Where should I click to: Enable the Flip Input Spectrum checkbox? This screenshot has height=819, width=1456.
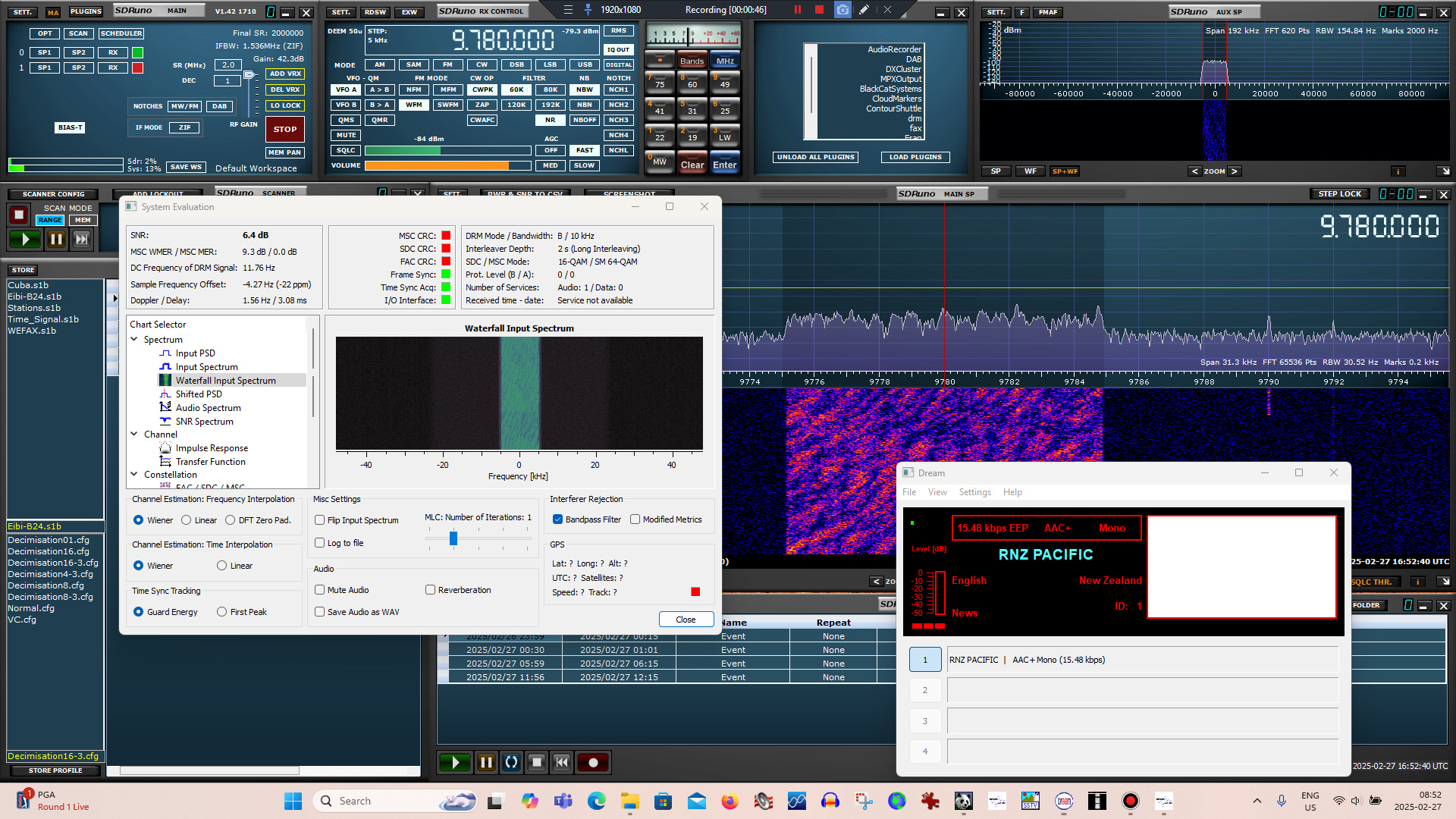tap(320, 520)
